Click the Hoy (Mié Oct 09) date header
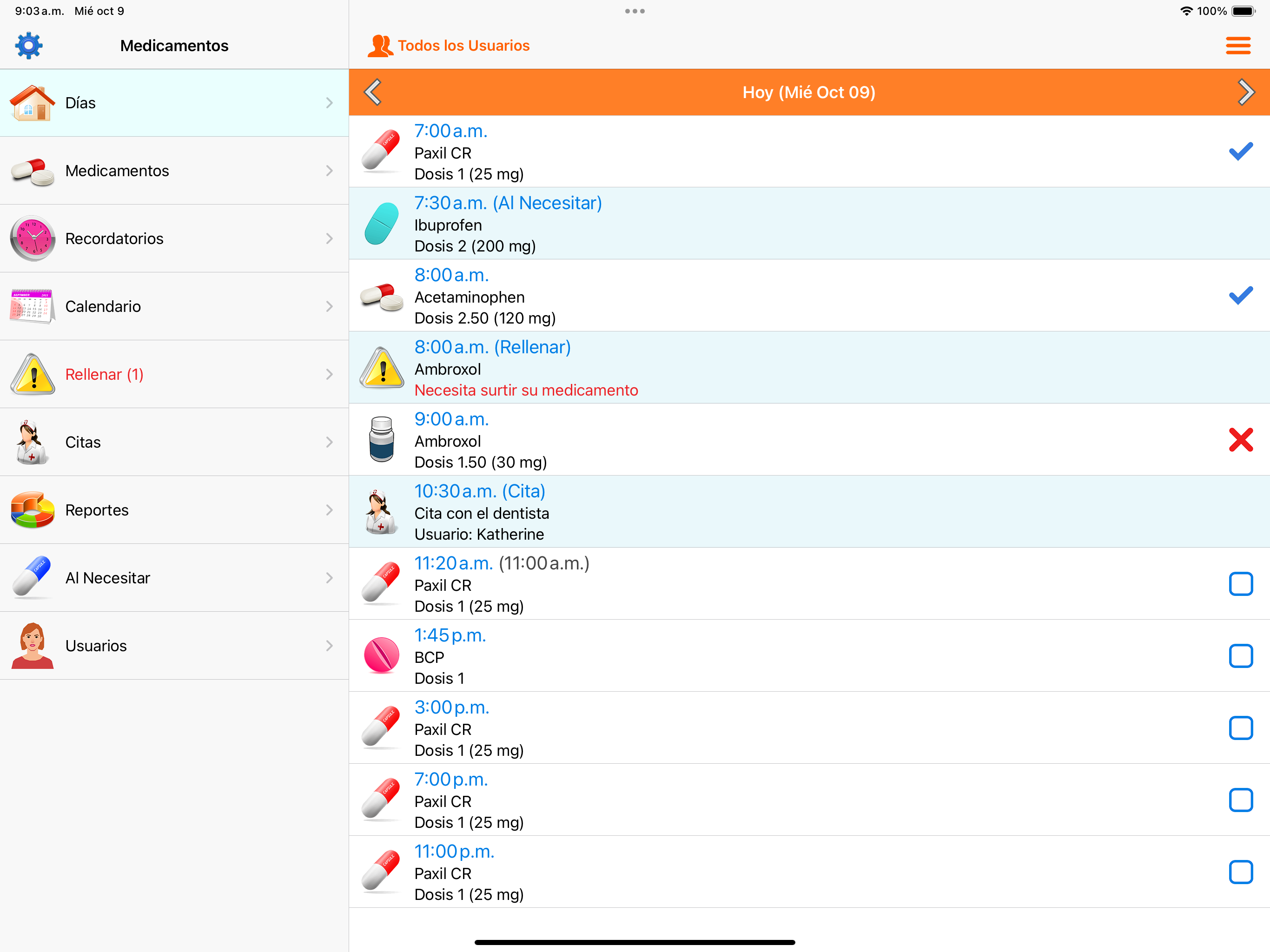Image resolution: width=1270 pixels, height=952 pixels. [x=808, y=93]
